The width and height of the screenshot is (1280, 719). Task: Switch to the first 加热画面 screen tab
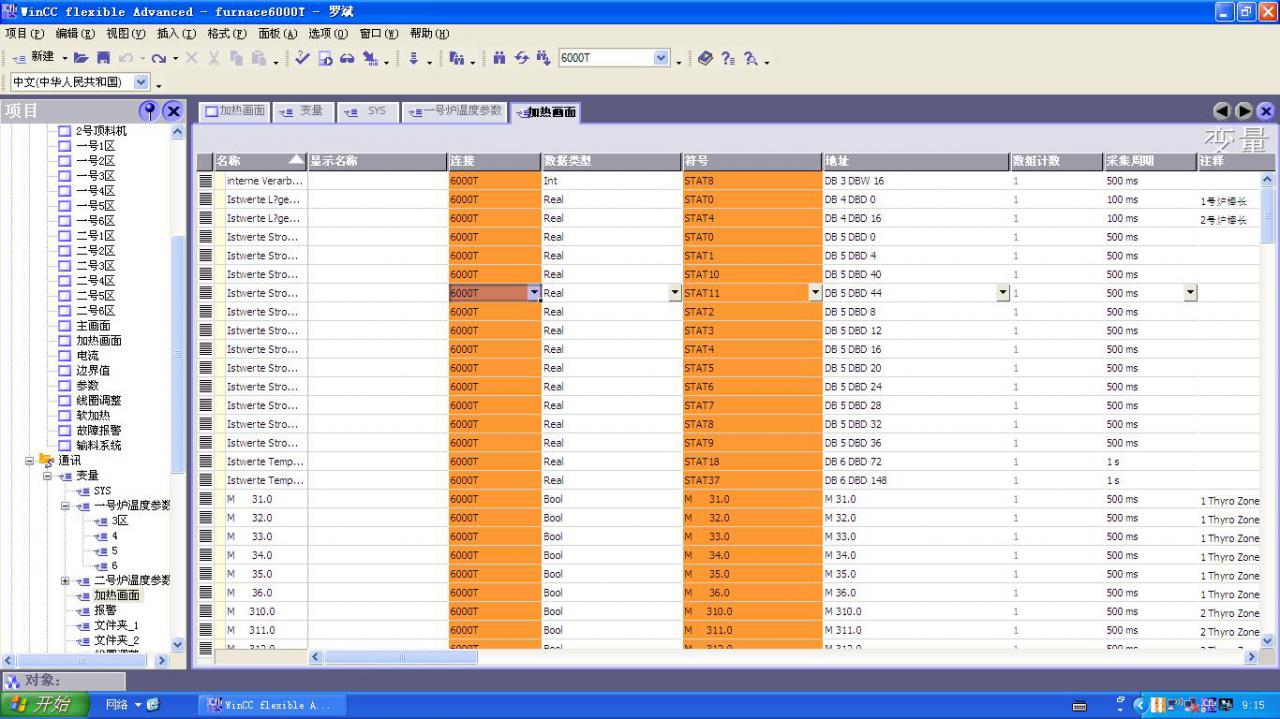tap(235, 111)
